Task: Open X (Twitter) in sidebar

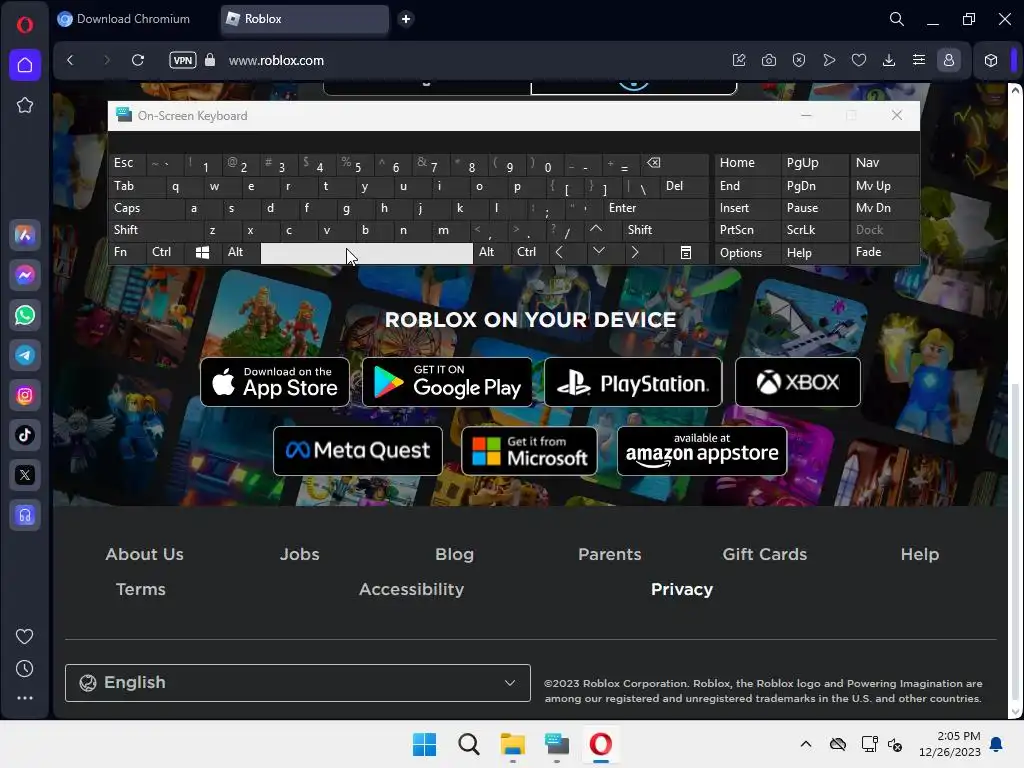Action: point(25,475)
